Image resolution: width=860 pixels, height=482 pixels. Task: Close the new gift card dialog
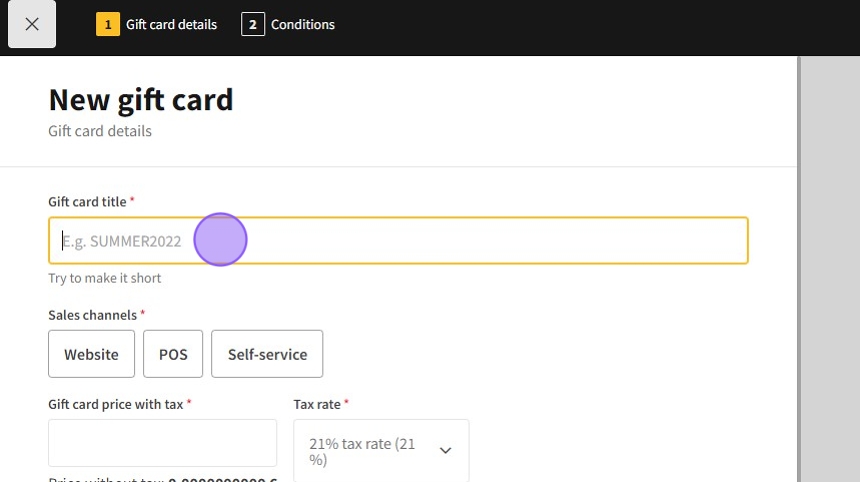pyautogui.click(x=32, y=24)
